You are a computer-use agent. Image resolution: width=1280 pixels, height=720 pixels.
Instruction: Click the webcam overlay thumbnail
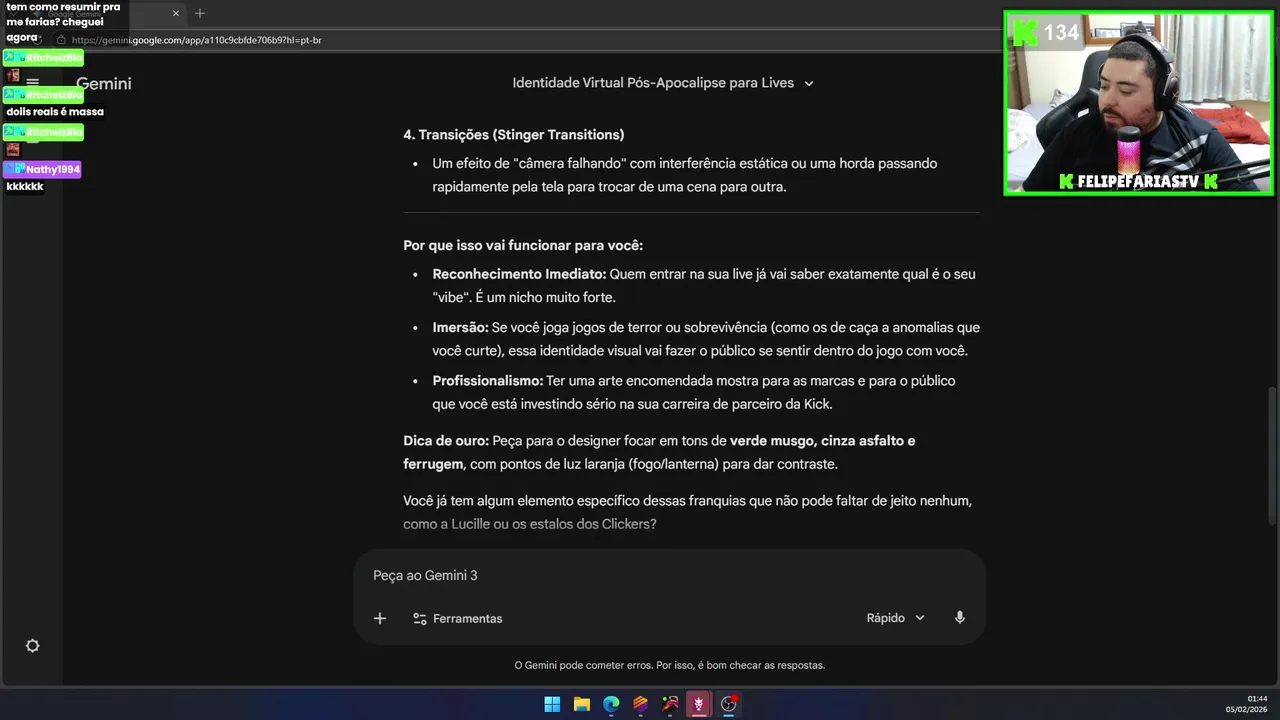tap(1138, 102)
